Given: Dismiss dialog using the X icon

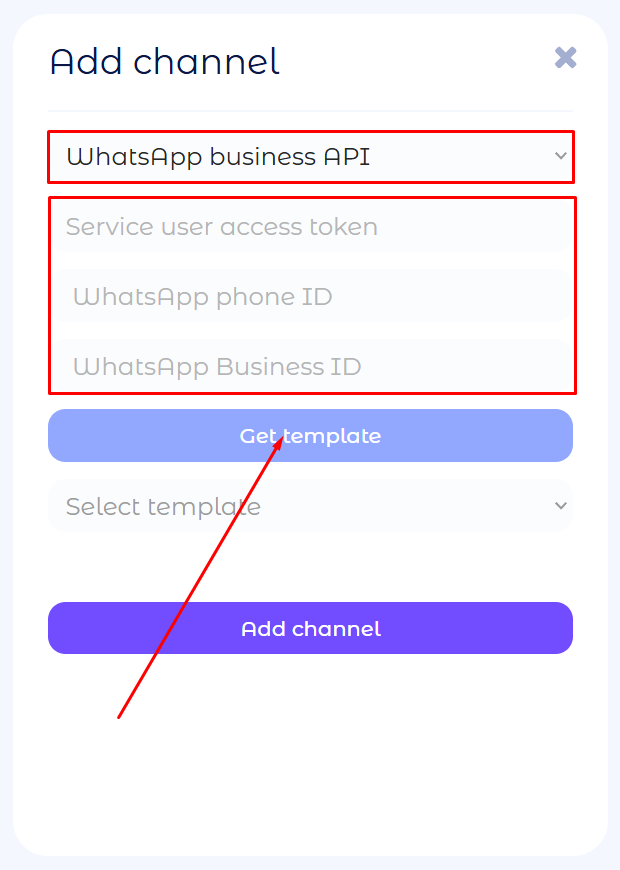Looking at the screenshot, I should click(565, 58).
